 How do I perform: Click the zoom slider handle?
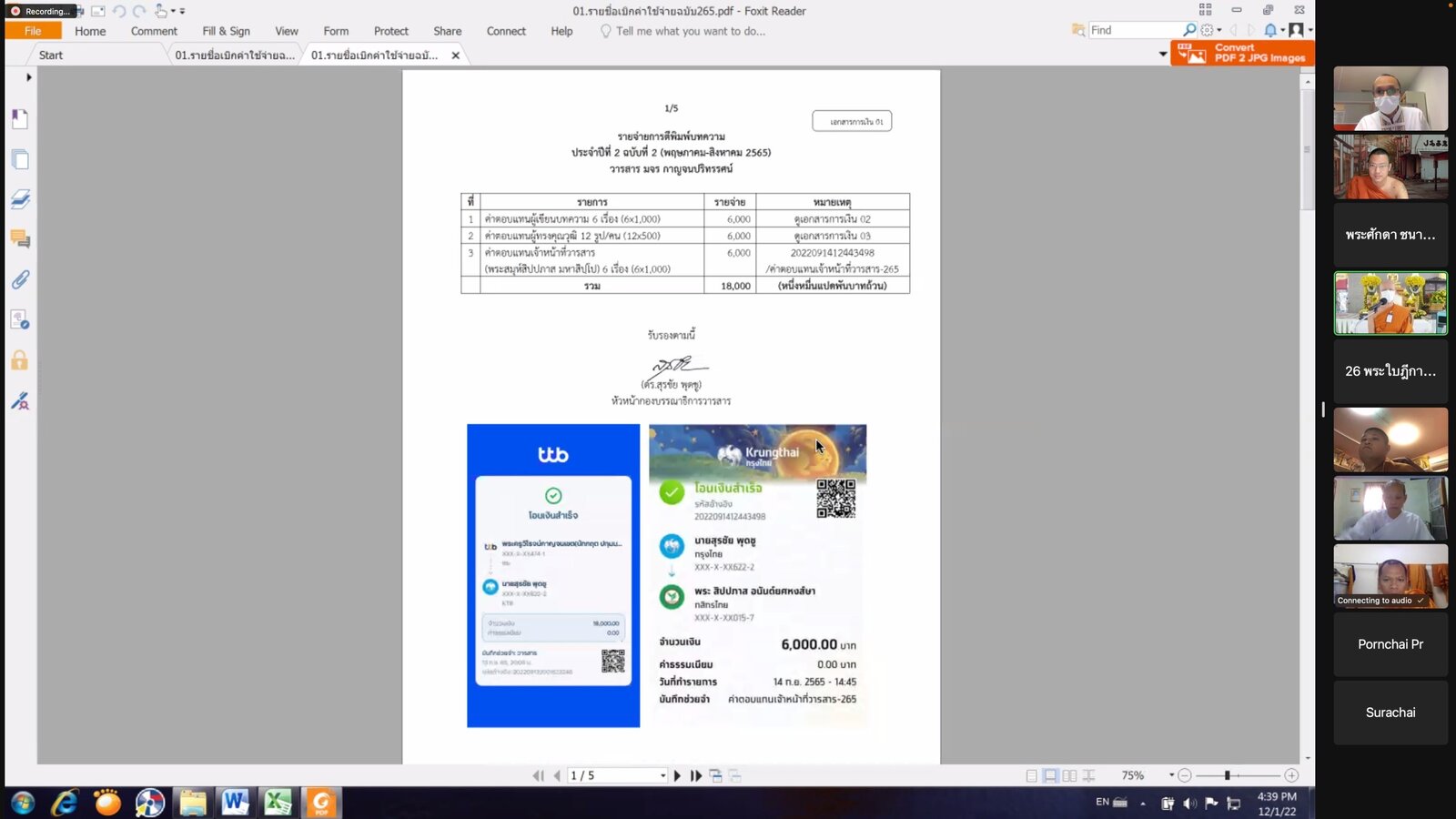[x=1228, y=775]
